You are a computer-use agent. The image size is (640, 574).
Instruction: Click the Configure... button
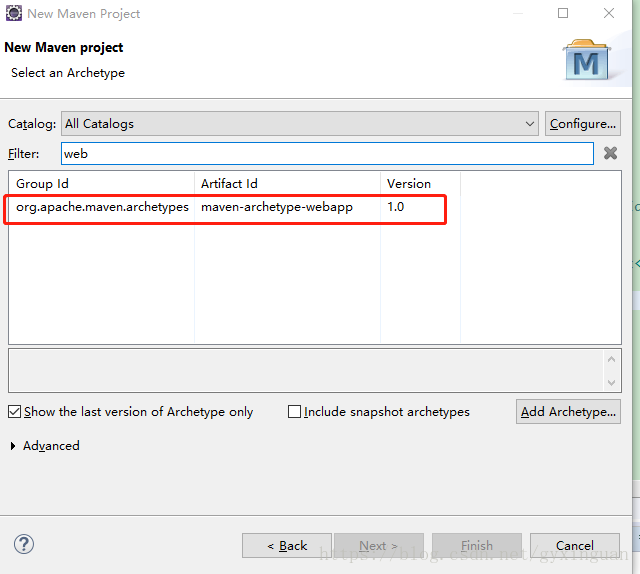click(x=582, y=124)
